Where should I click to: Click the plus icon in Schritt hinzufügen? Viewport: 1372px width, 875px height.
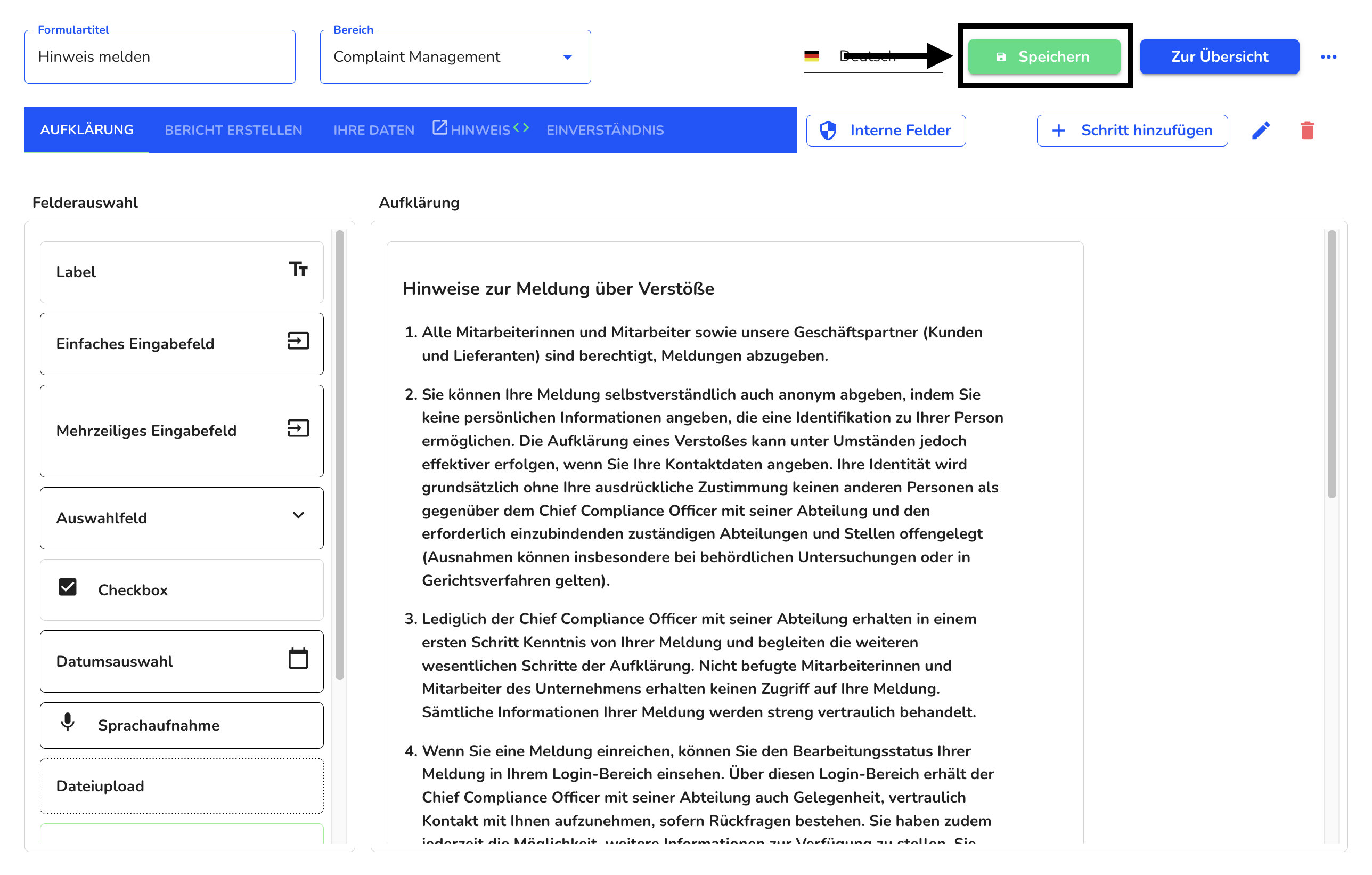click(x=1059, y=131)
